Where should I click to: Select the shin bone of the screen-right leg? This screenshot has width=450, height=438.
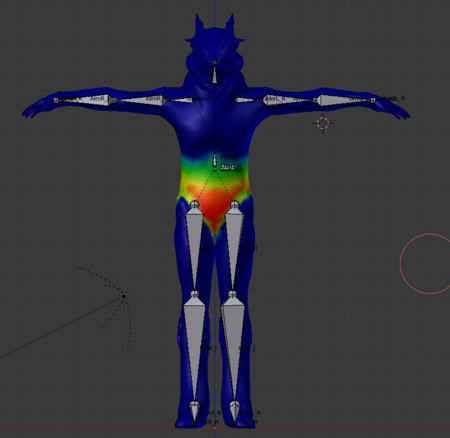click(x=233, y=349)
